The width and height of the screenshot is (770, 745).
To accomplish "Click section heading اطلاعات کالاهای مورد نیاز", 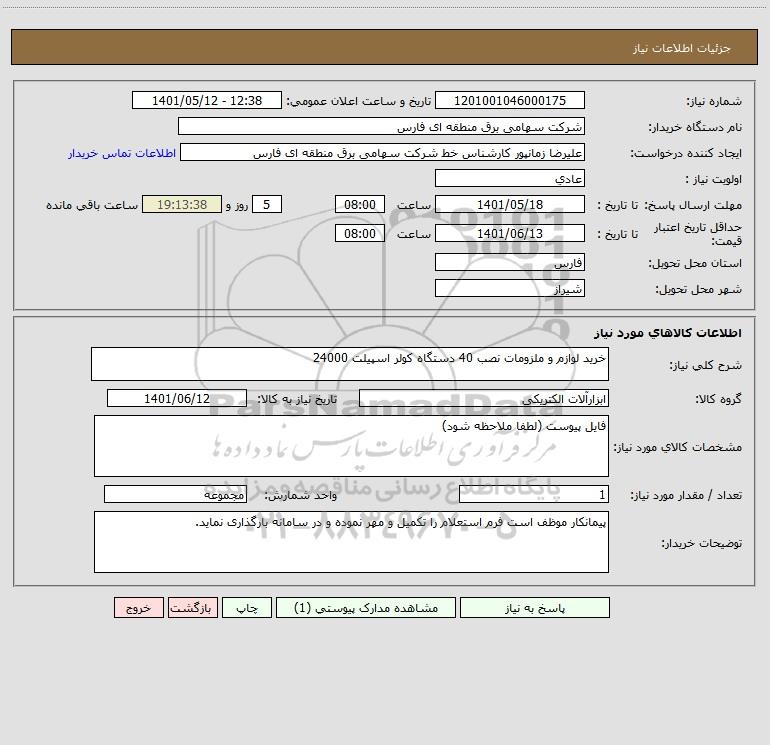I will click(x=668, y=333).
